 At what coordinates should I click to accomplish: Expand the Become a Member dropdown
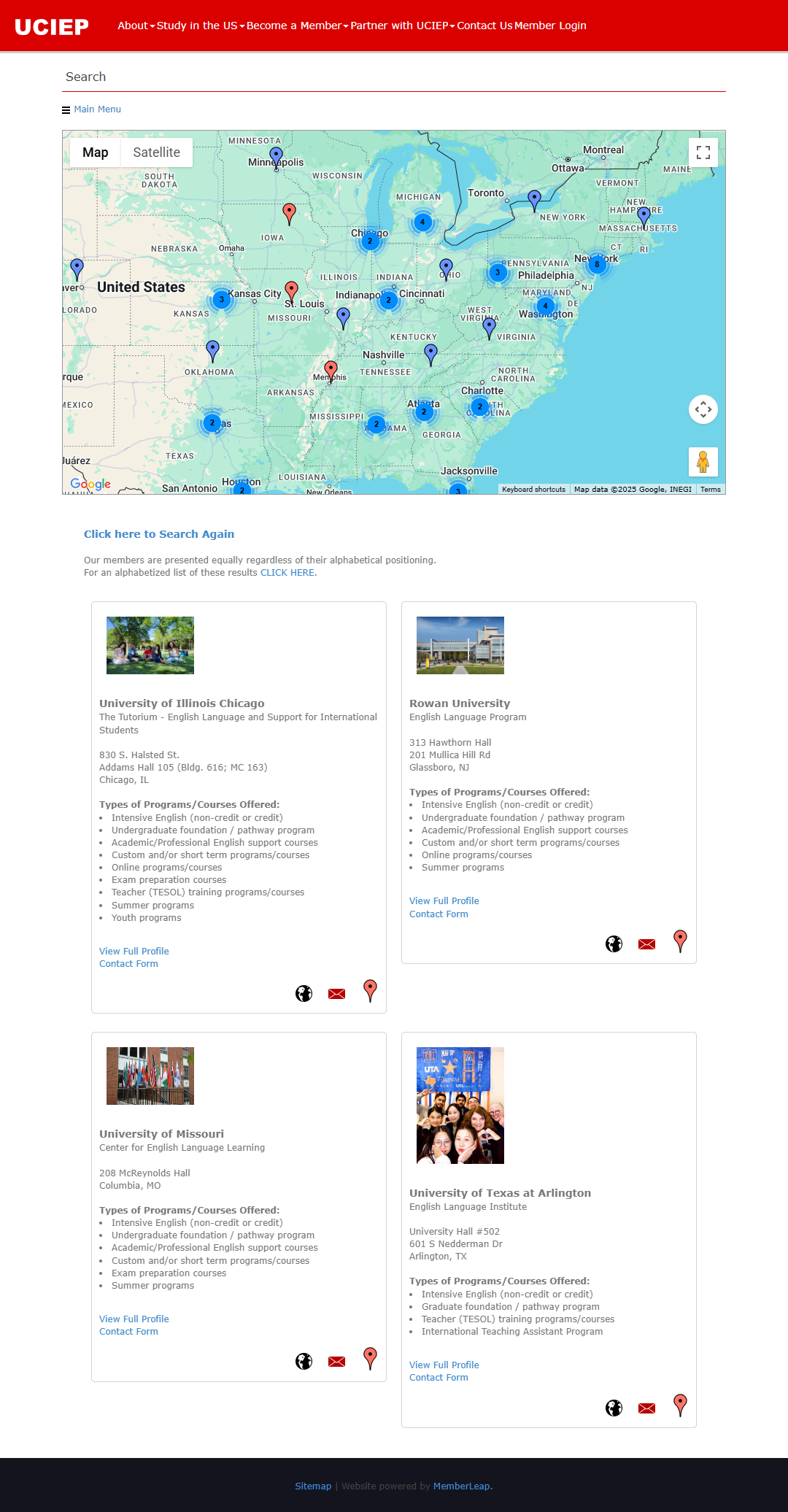pos(297,26)
